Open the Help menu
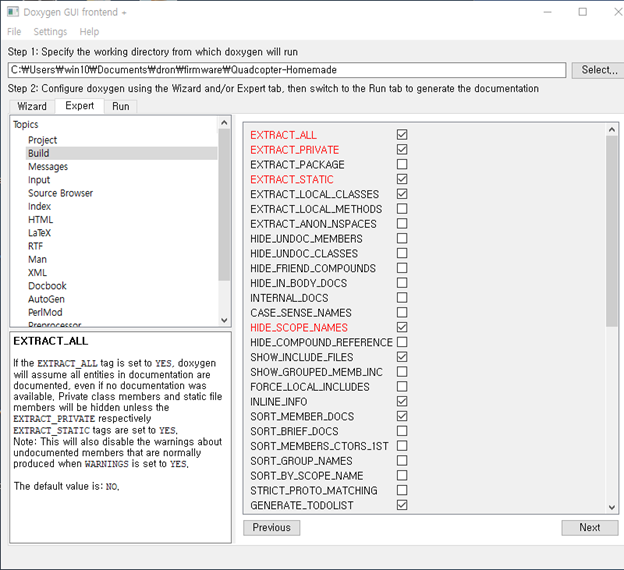The height and width of the screenshot is (570, 624). [89, 31]
